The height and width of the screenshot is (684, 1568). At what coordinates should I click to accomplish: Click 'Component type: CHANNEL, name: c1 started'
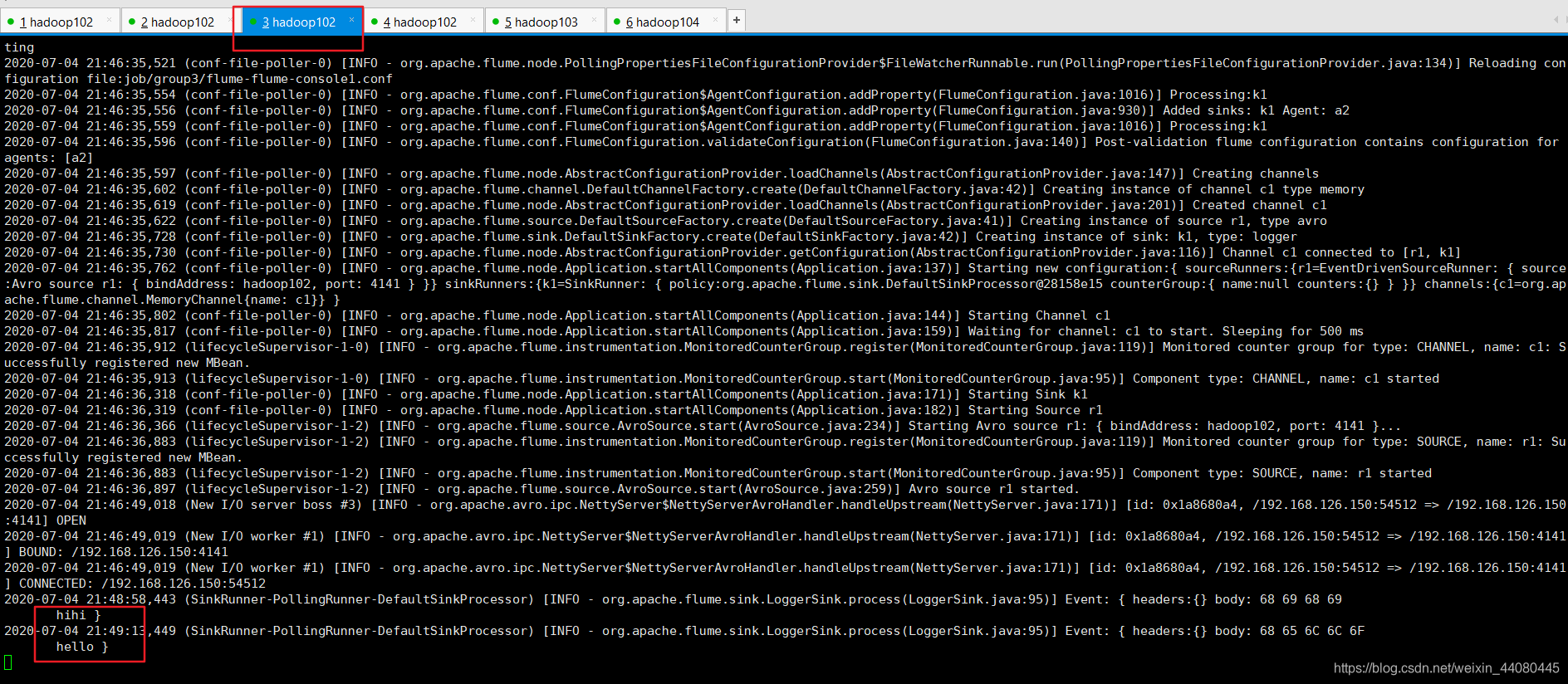click(1286, 379)
